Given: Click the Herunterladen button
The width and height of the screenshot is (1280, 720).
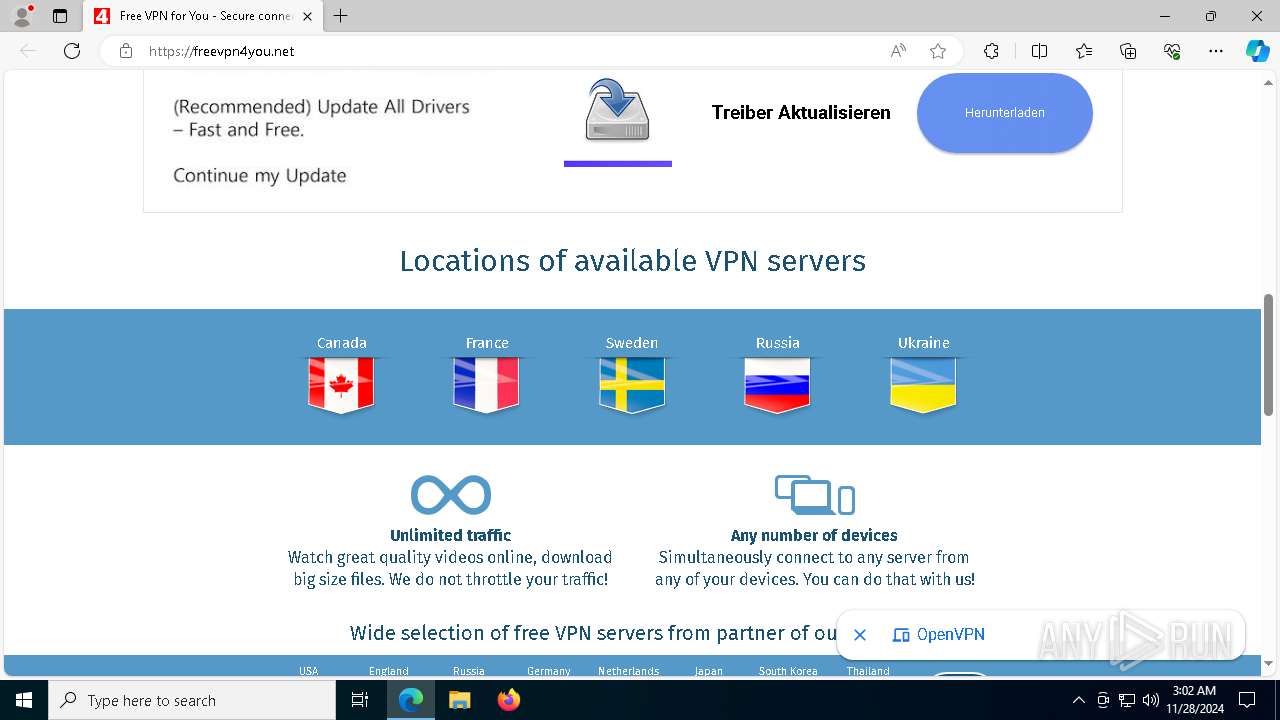Looking at the screenshot, I should tap(1004, 113).
